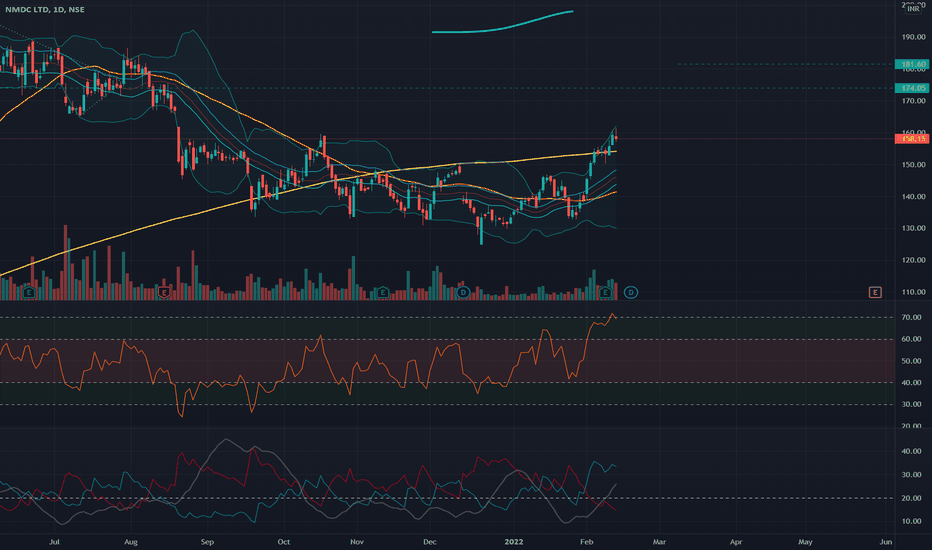Click the 190.00 price axis label
932x550 pixels.
click(913, 37)
